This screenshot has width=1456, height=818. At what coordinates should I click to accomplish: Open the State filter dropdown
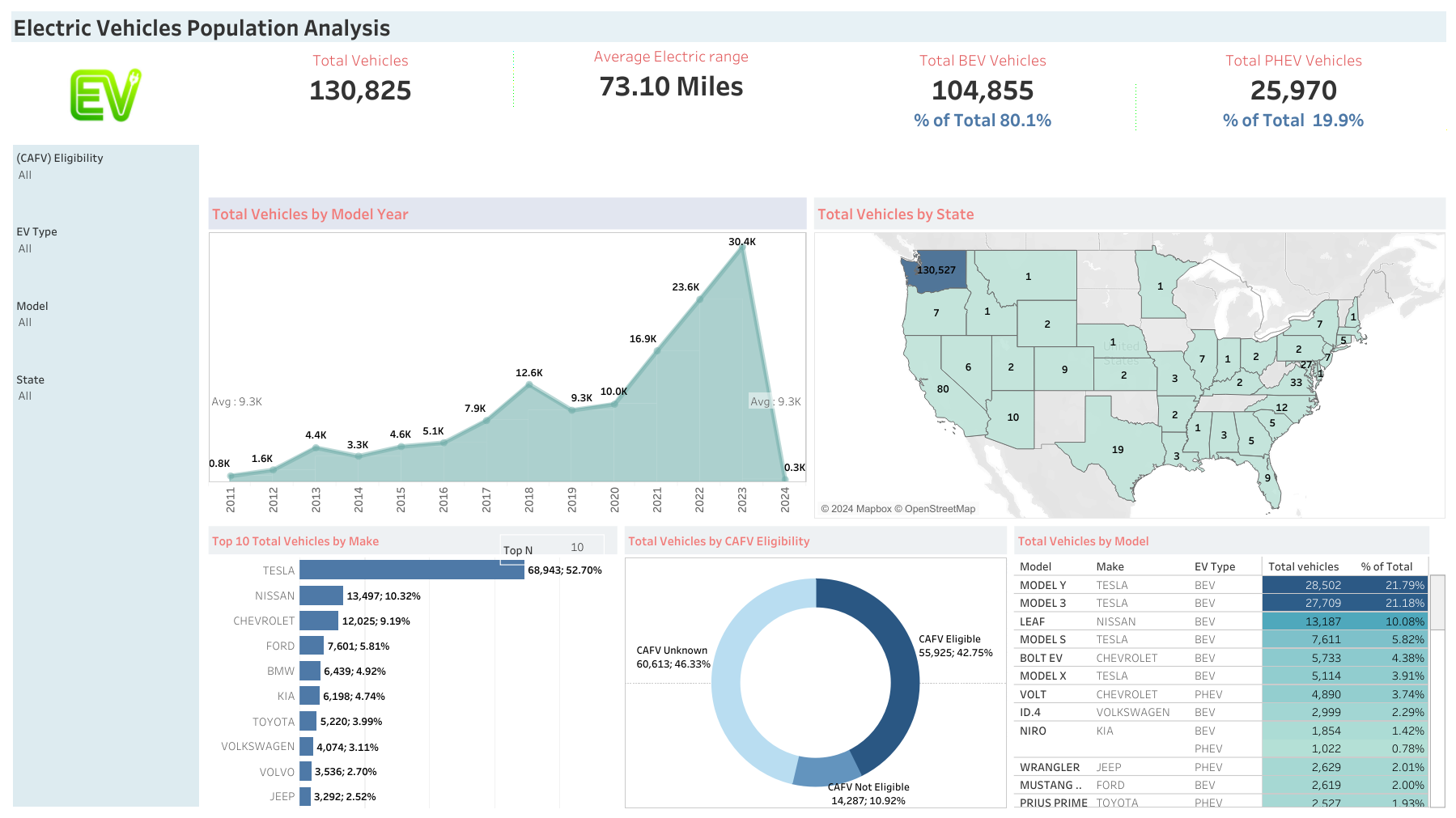(105, 396)
